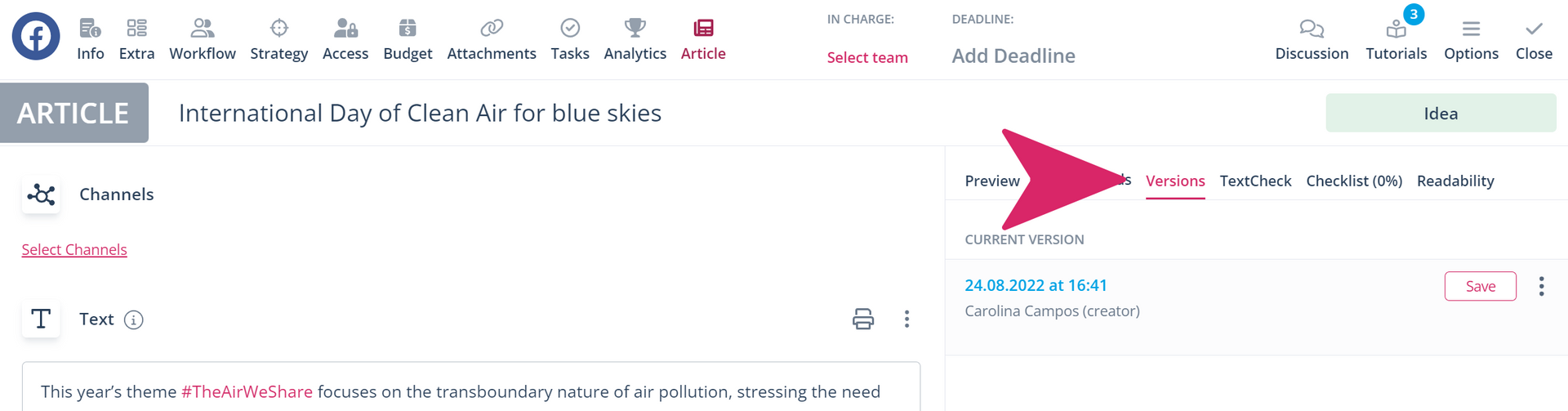1568x411 pixels.
Task: Open the three-dot menu for Text section
Action: point(906,319)
